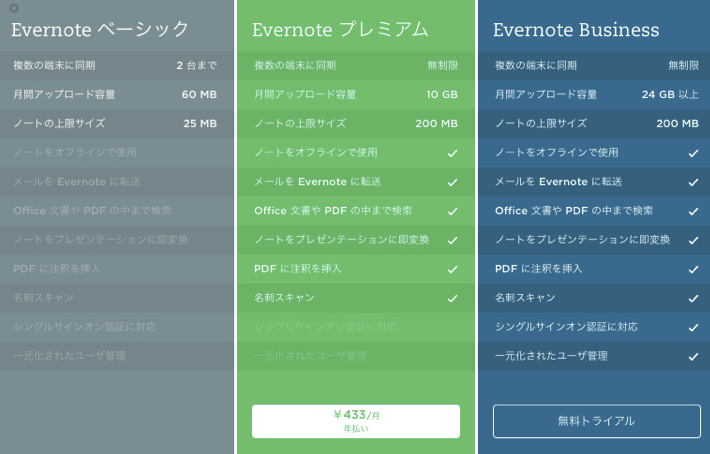Click Basic's dimmed シングルサインオン認証に対応 row
Image resolution: width=710 pixels, height=454 pixels.
pyautogui.click(x=117, y=327)
